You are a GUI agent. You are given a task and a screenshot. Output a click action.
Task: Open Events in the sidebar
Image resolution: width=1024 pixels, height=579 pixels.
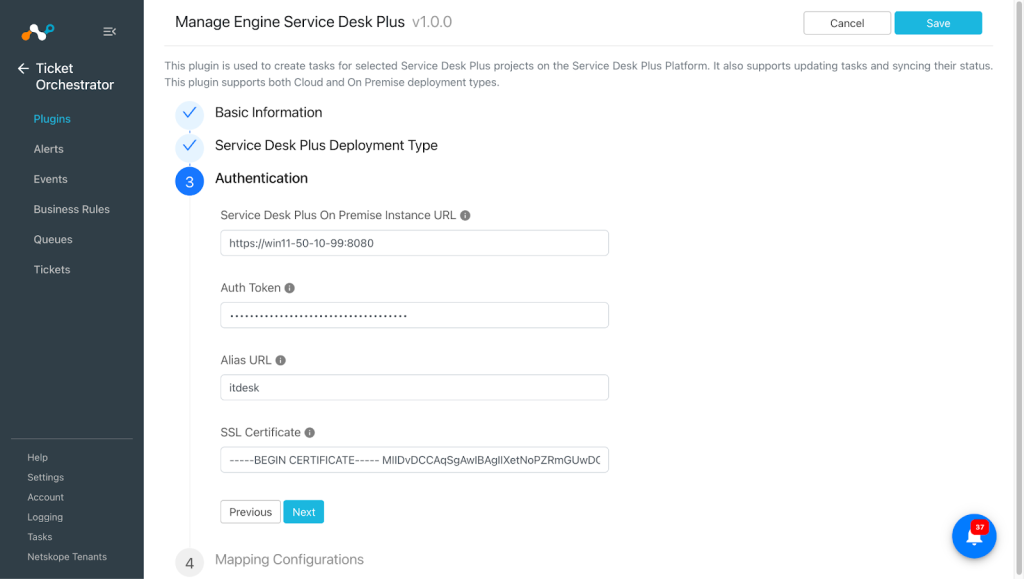pyautogui.click(x=50, y=179)
